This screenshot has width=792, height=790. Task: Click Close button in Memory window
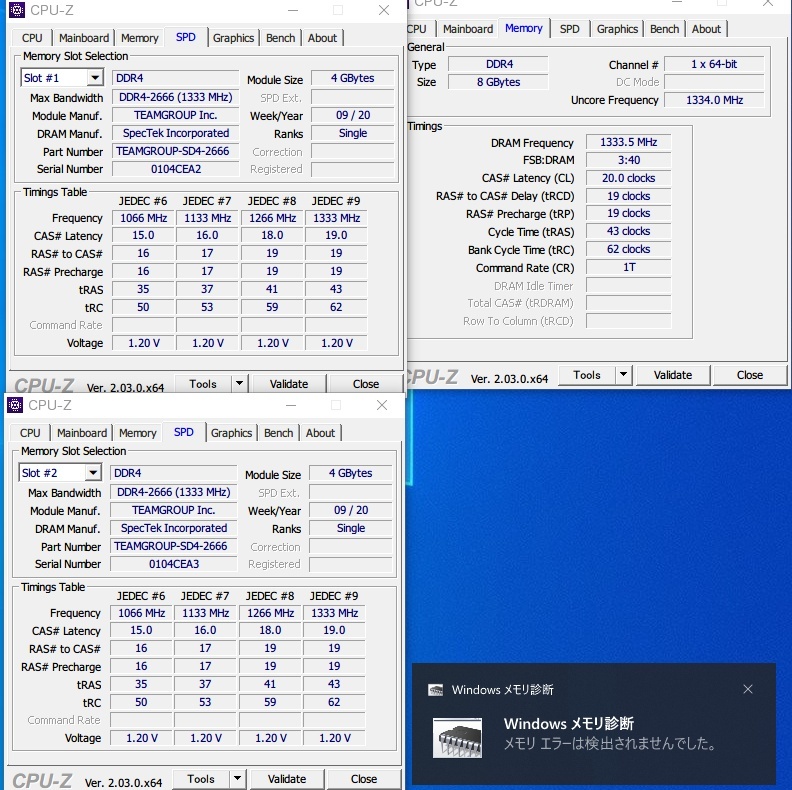coord(750,374)
